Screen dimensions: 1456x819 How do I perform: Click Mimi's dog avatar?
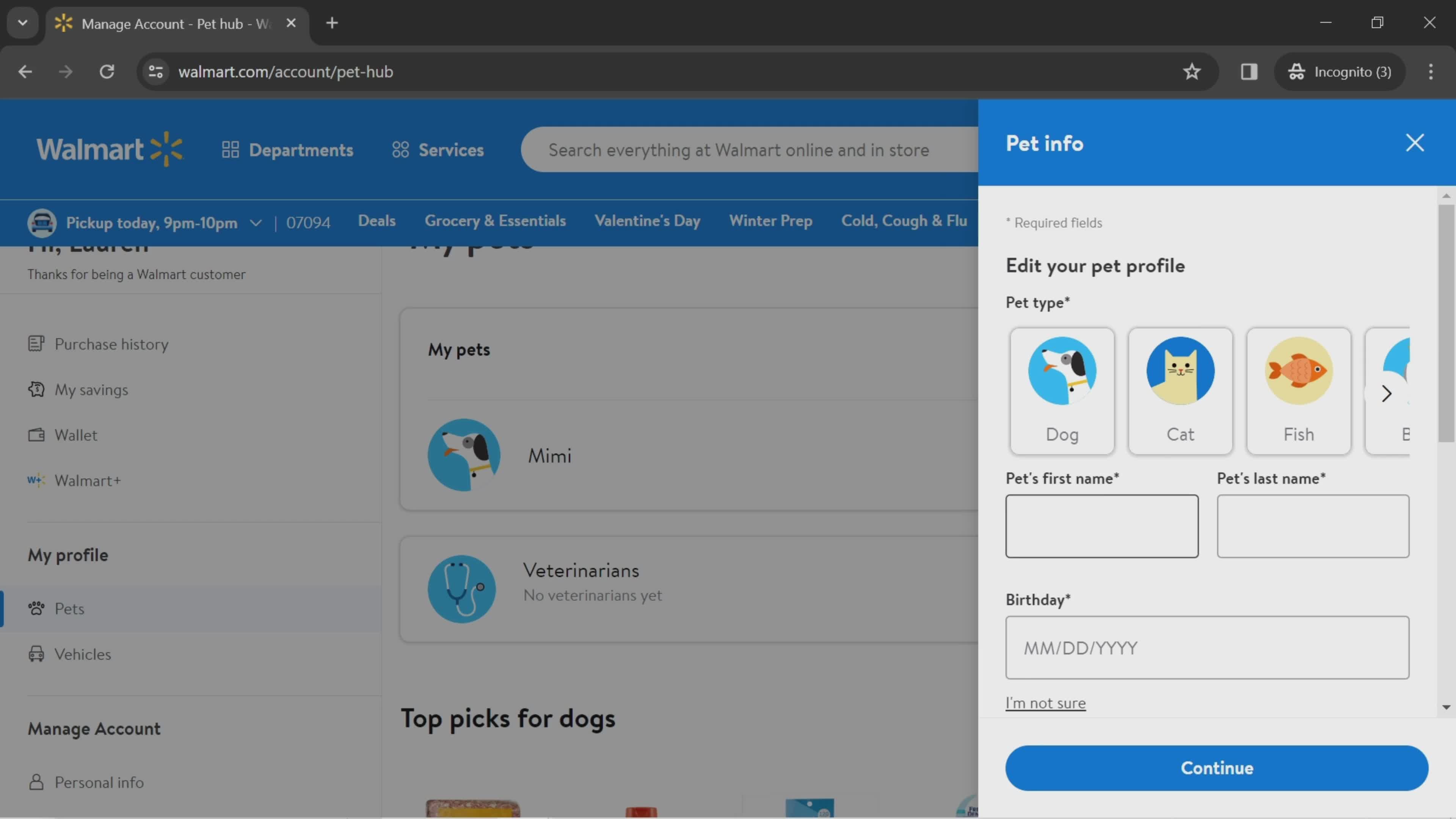point(463,455)
